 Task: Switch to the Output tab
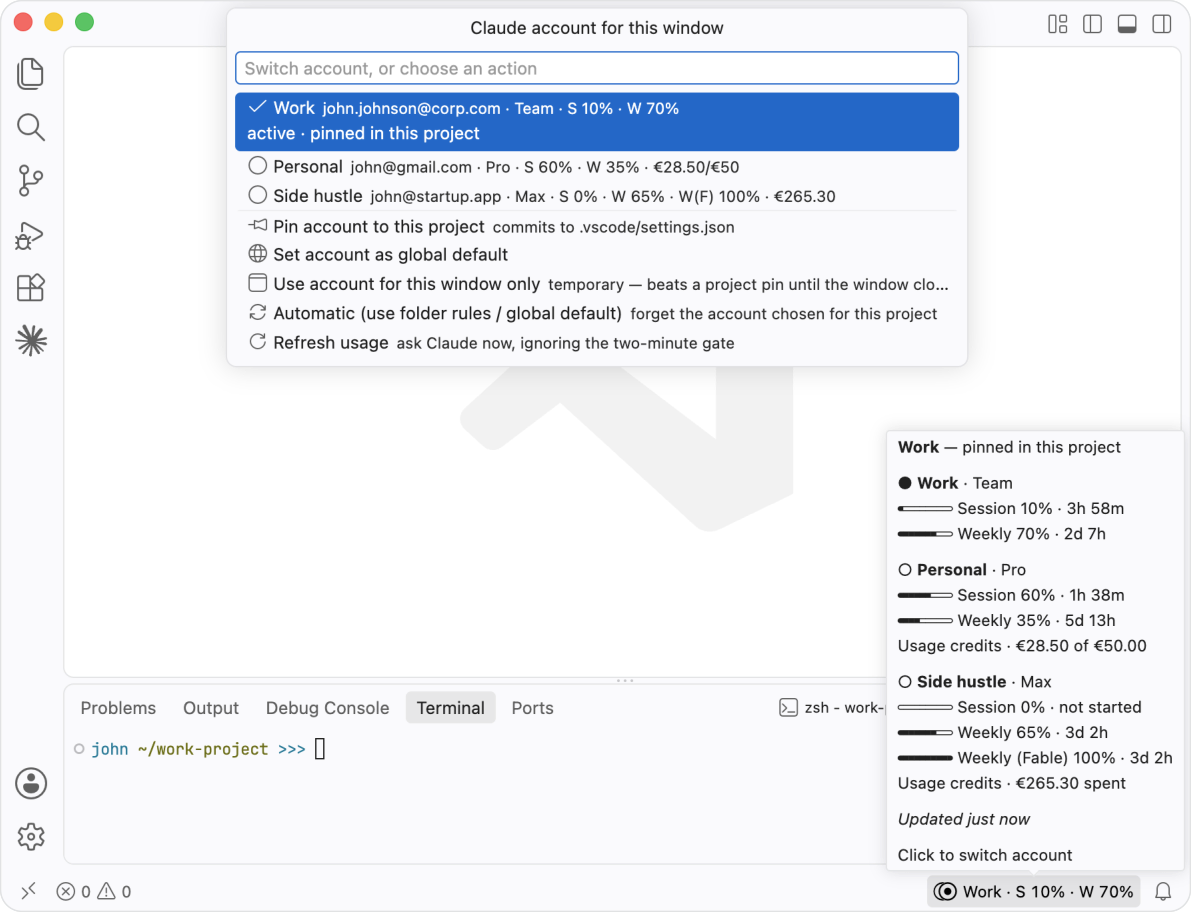(210, 708)
